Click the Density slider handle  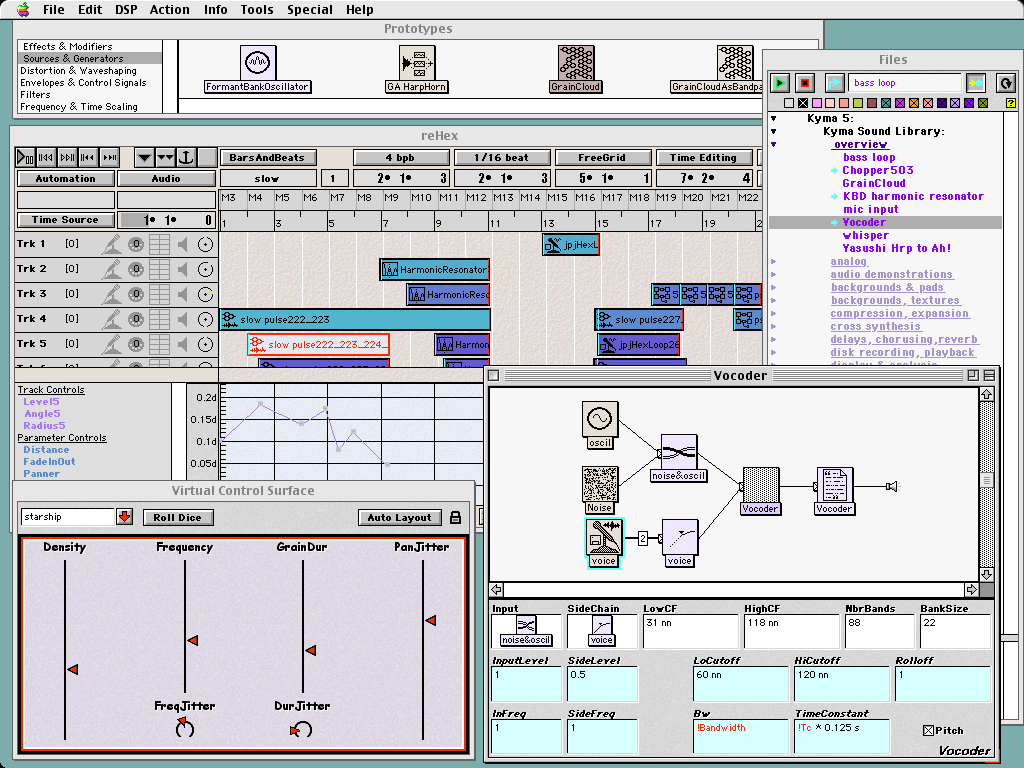(72, 669)
